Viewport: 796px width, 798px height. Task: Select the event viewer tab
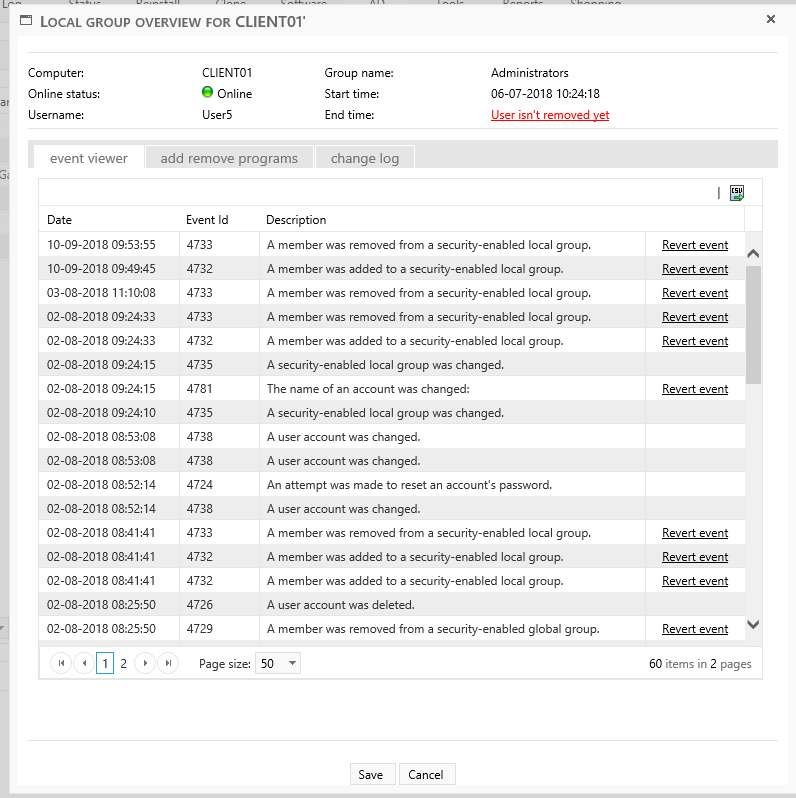(x=89, y=158)
